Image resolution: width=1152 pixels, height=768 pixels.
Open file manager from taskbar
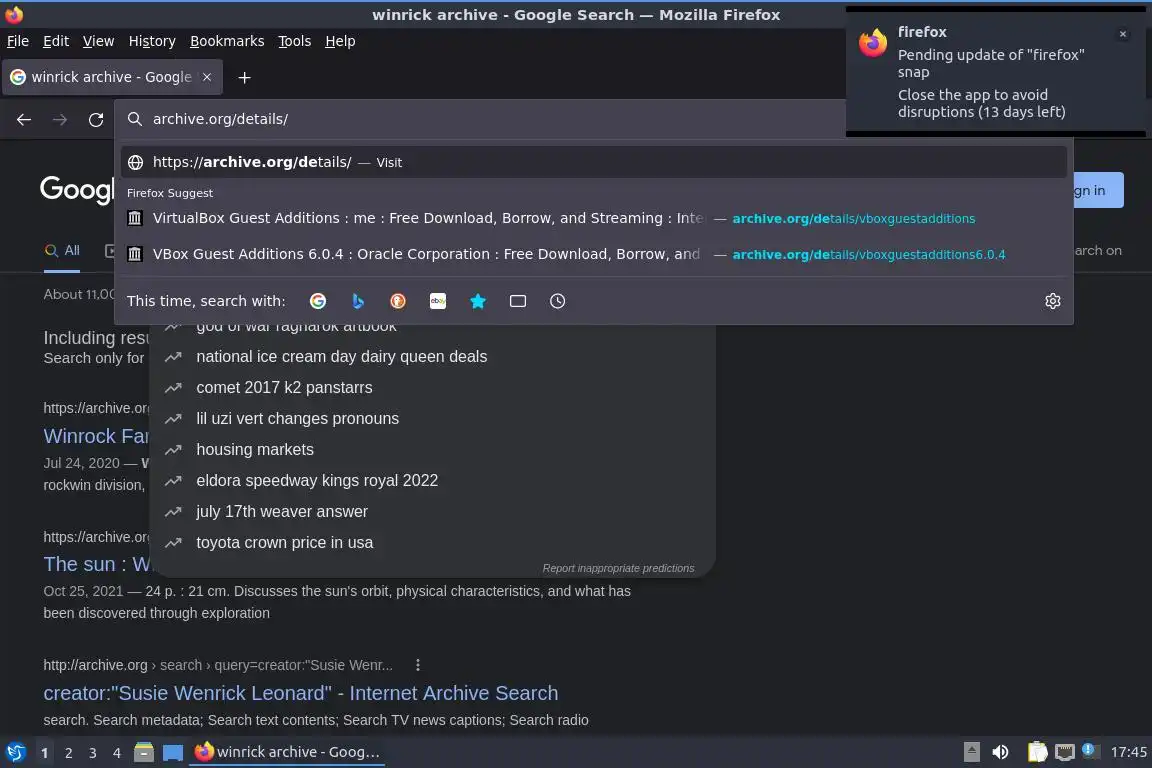coord(144,752)
